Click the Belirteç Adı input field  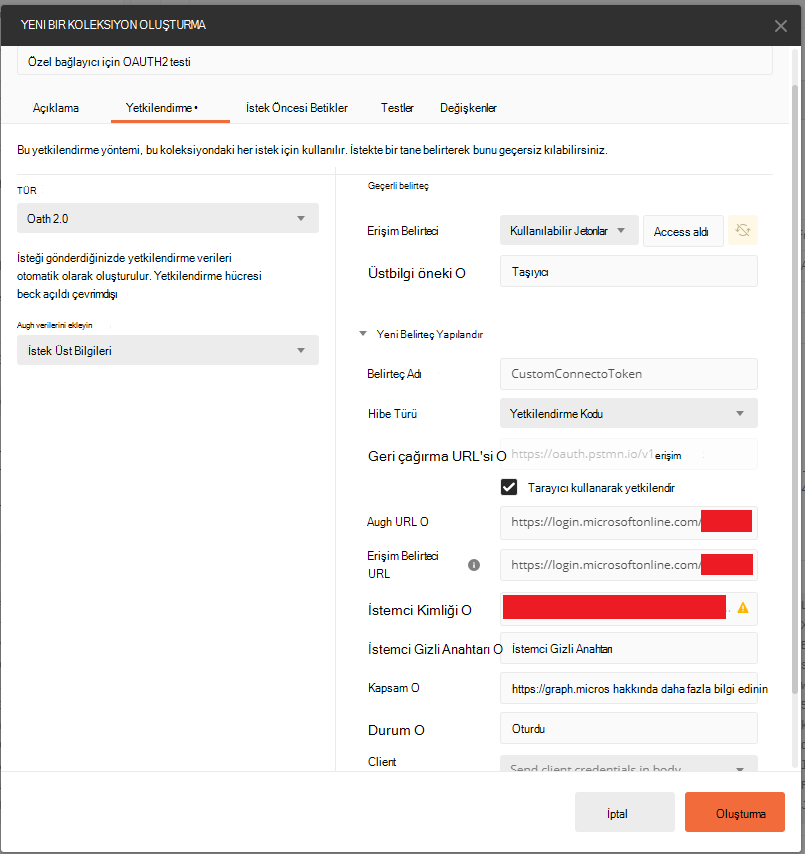tap(629, 374)
